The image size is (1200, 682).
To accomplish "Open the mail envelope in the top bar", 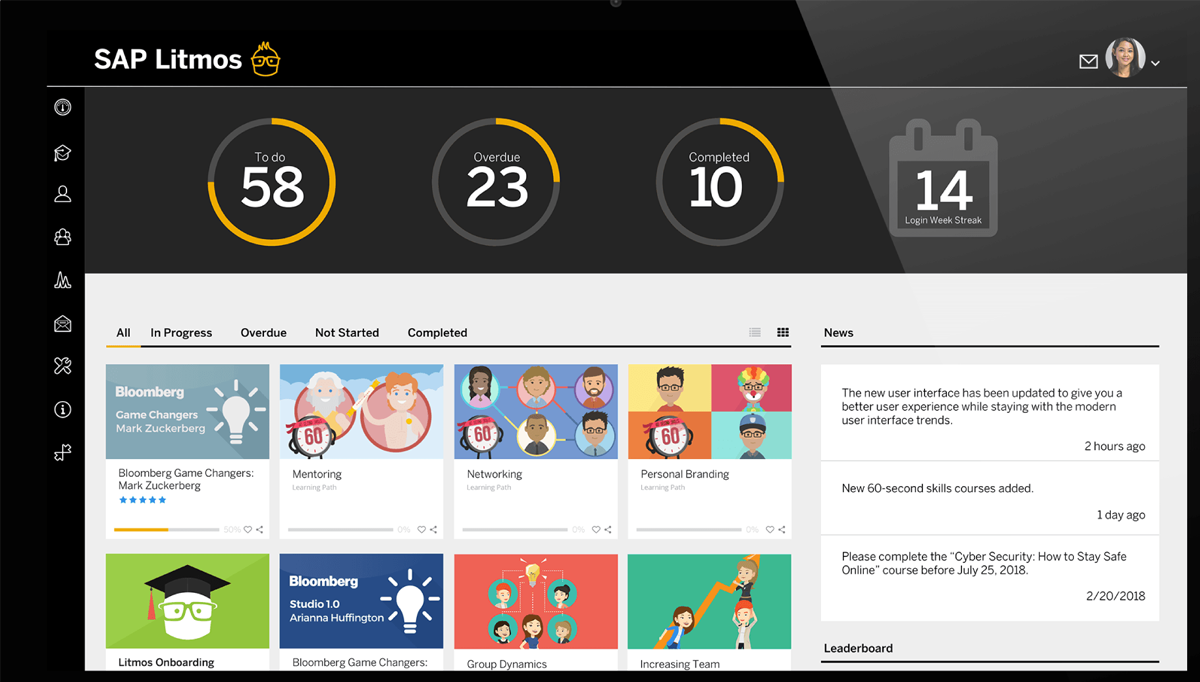I will (x=1088, y=61).
